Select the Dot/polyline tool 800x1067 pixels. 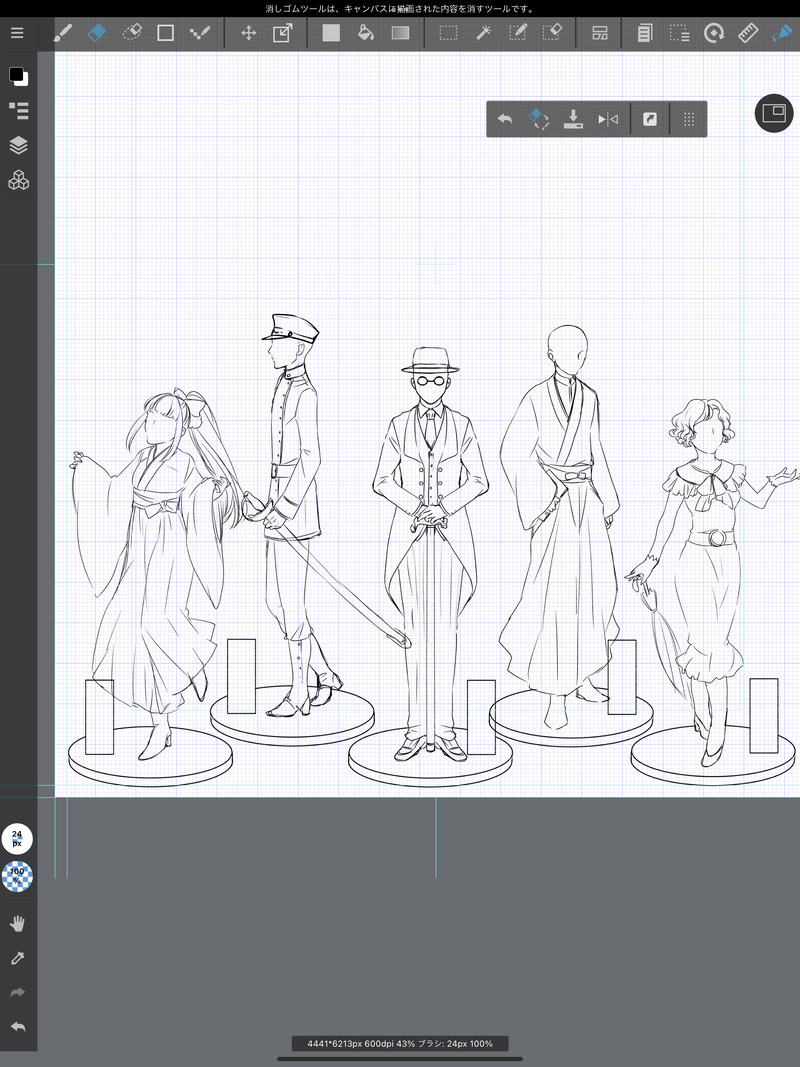[199, 33]
